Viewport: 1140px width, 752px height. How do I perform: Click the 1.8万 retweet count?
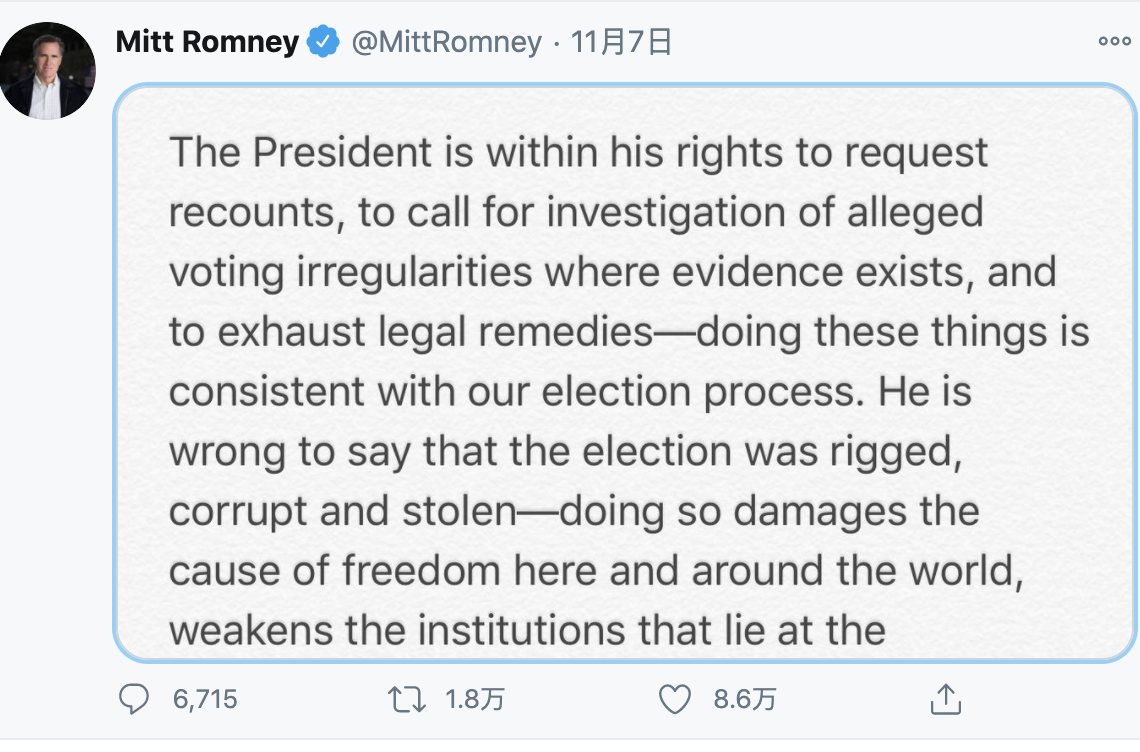[475, 700]
